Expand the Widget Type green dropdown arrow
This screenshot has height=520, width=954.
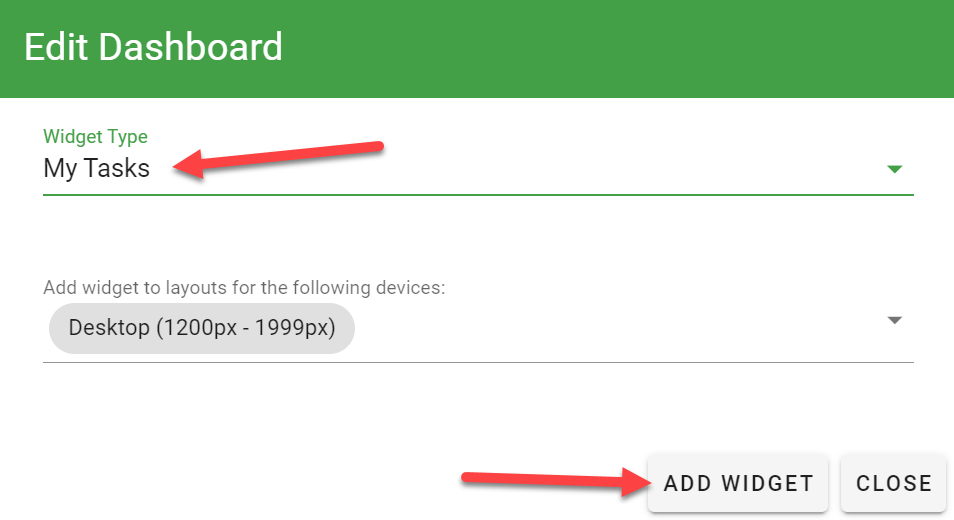[x=895, y=169]
